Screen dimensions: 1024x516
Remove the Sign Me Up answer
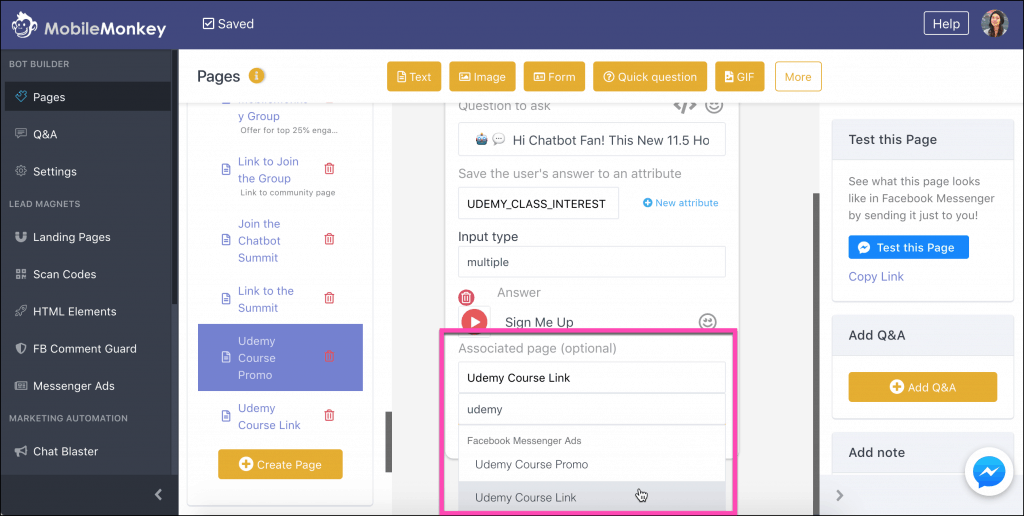pyautogui.click(x=466, y=298)
